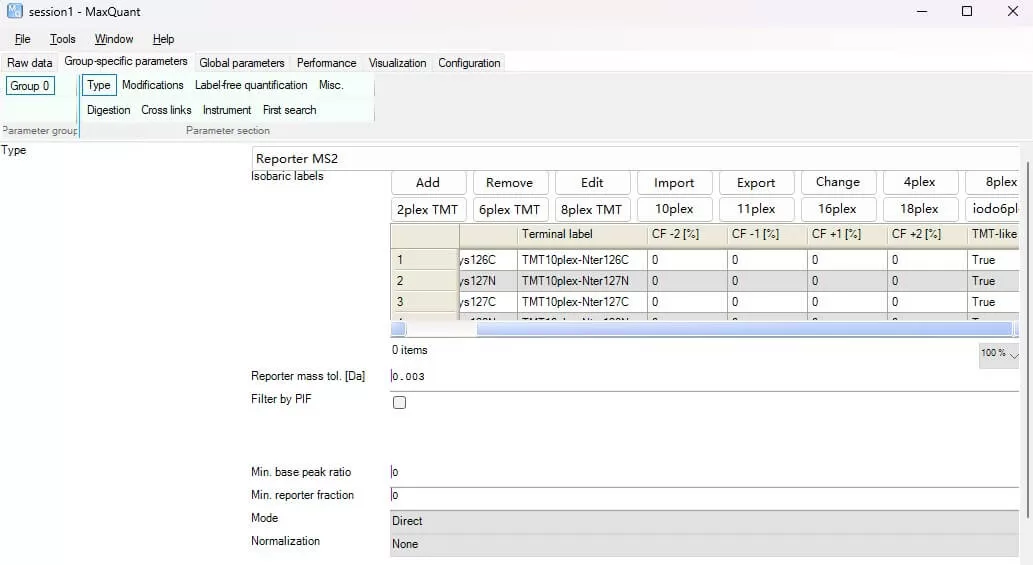Click the MaxQuant app icon in title bar
The width and height of the screenshot is (1033, 565).
14,11
